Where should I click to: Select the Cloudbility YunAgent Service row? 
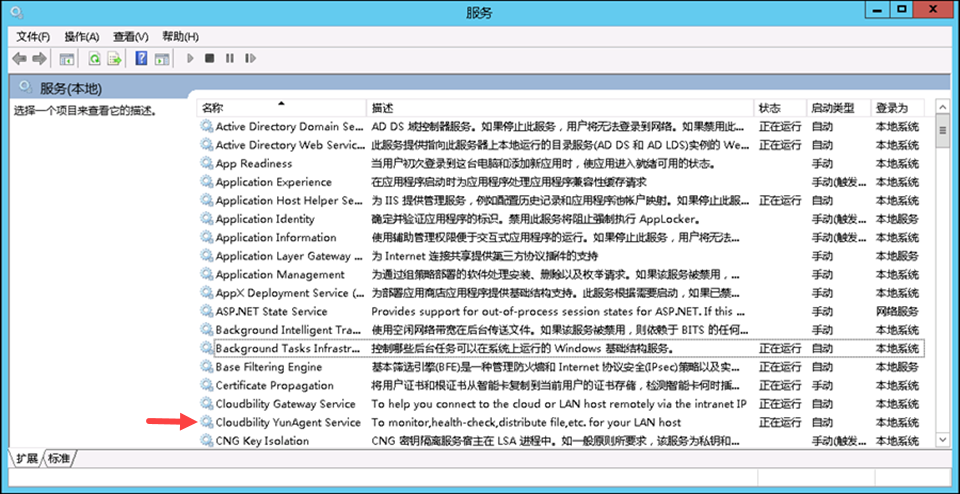point(288,423)
